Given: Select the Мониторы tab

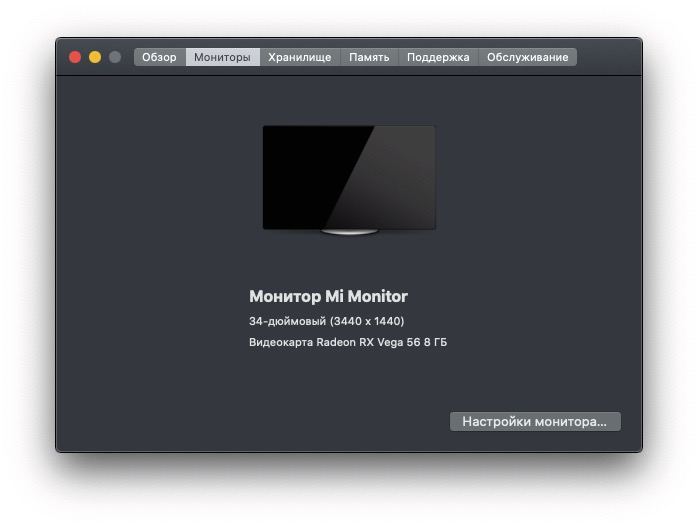Looking at the screenshot, I should click(x=223, y=57).
